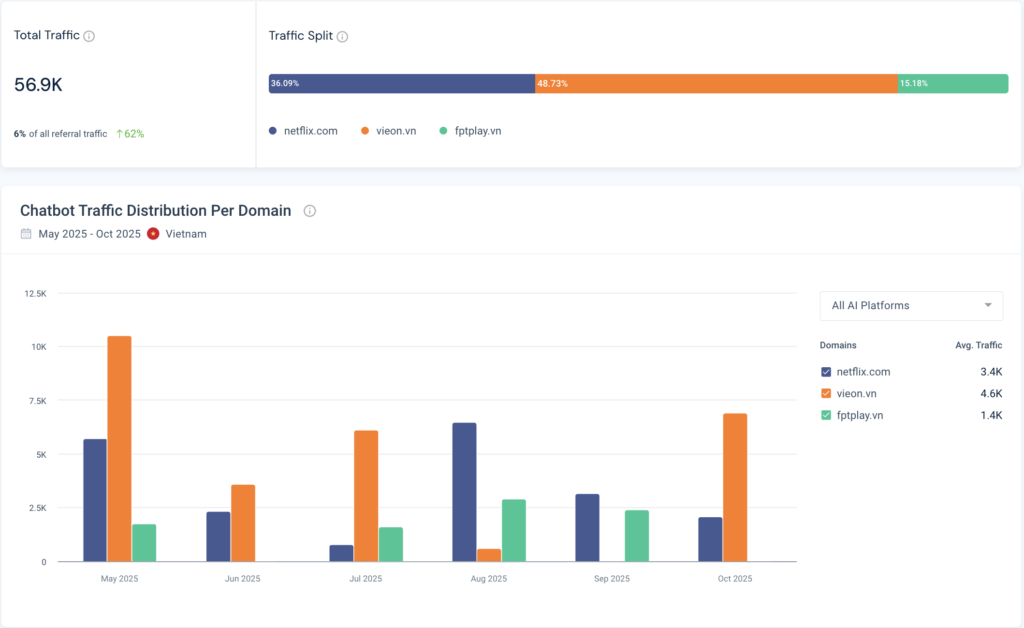Uncheck the fptplay.vn domain checkbox
1024x628 pixels.
coord(826,415)
